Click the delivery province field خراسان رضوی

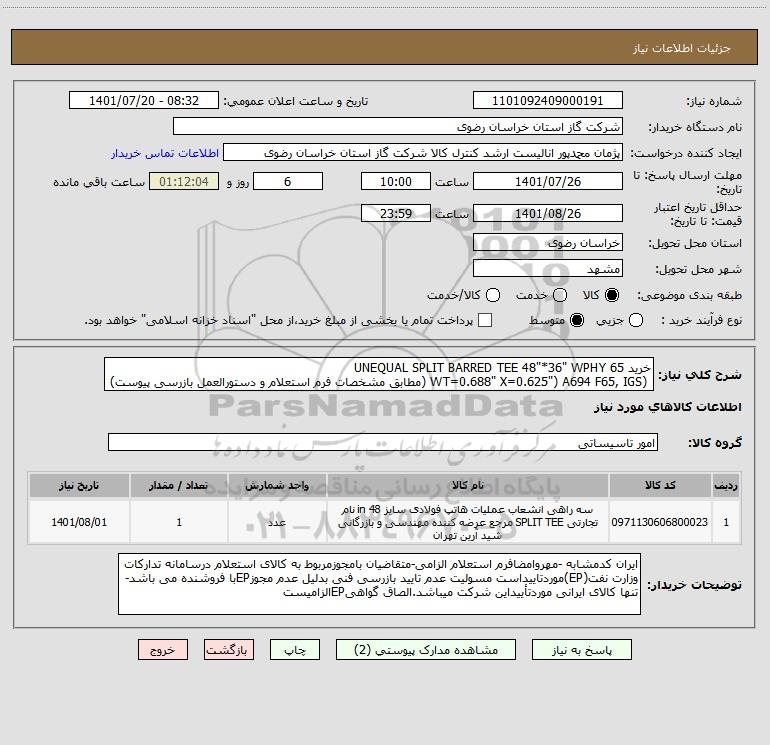(548, 243)
